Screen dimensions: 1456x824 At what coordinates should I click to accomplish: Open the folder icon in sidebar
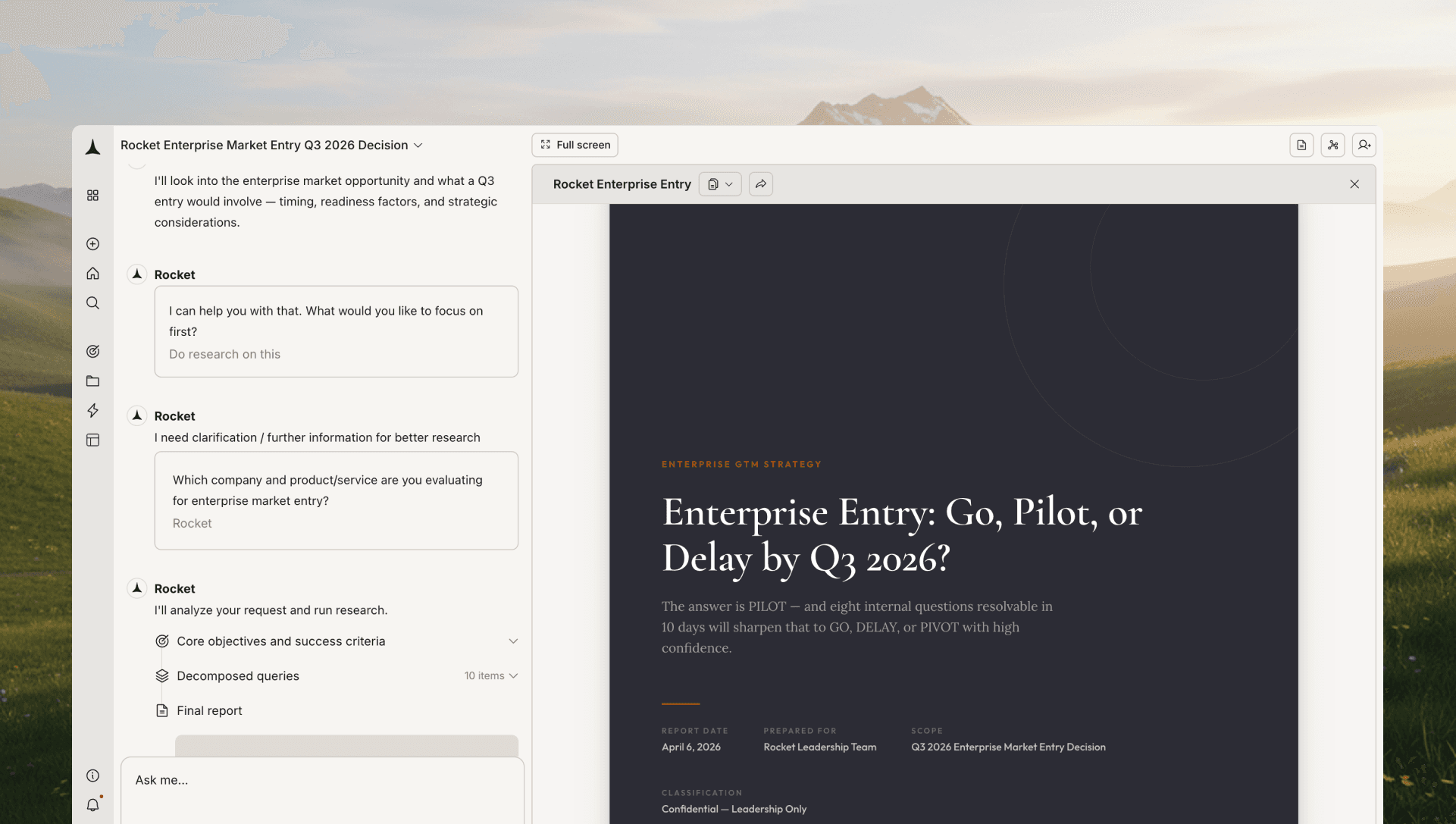coord(92,381)
